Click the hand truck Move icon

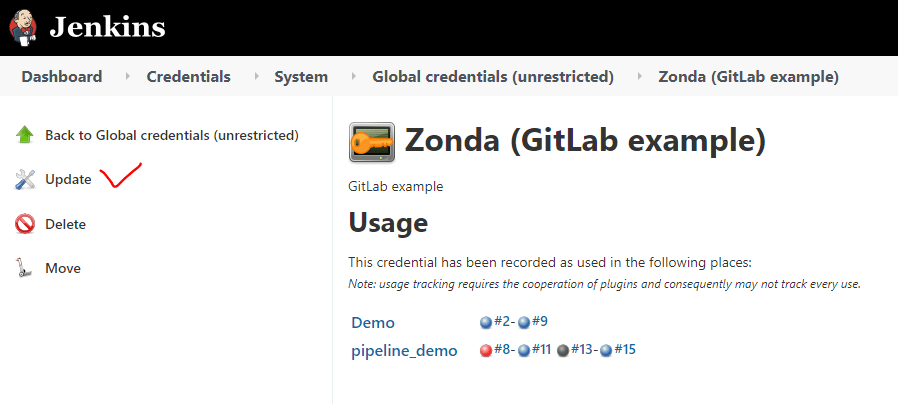[x=23, y=268]
